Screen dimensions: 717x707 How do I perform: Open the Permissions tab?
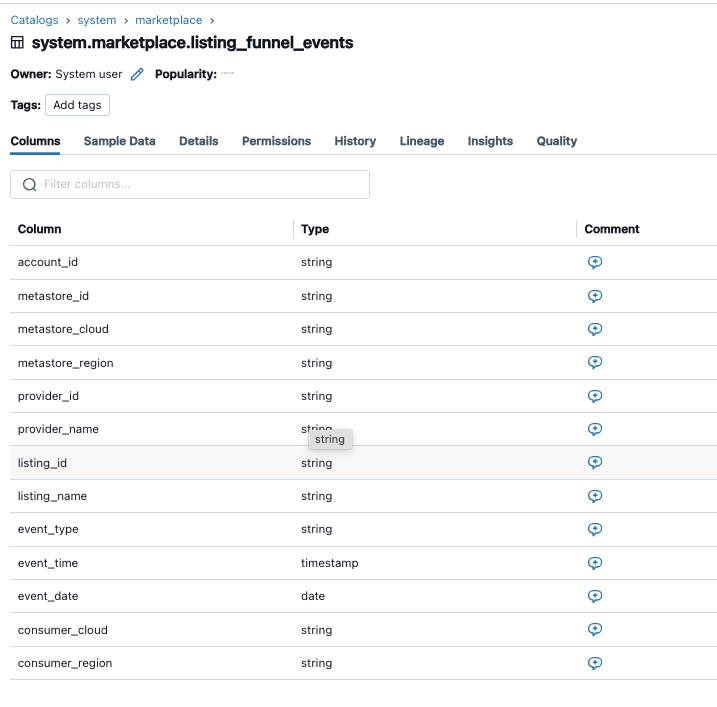[x=276, y=141]
